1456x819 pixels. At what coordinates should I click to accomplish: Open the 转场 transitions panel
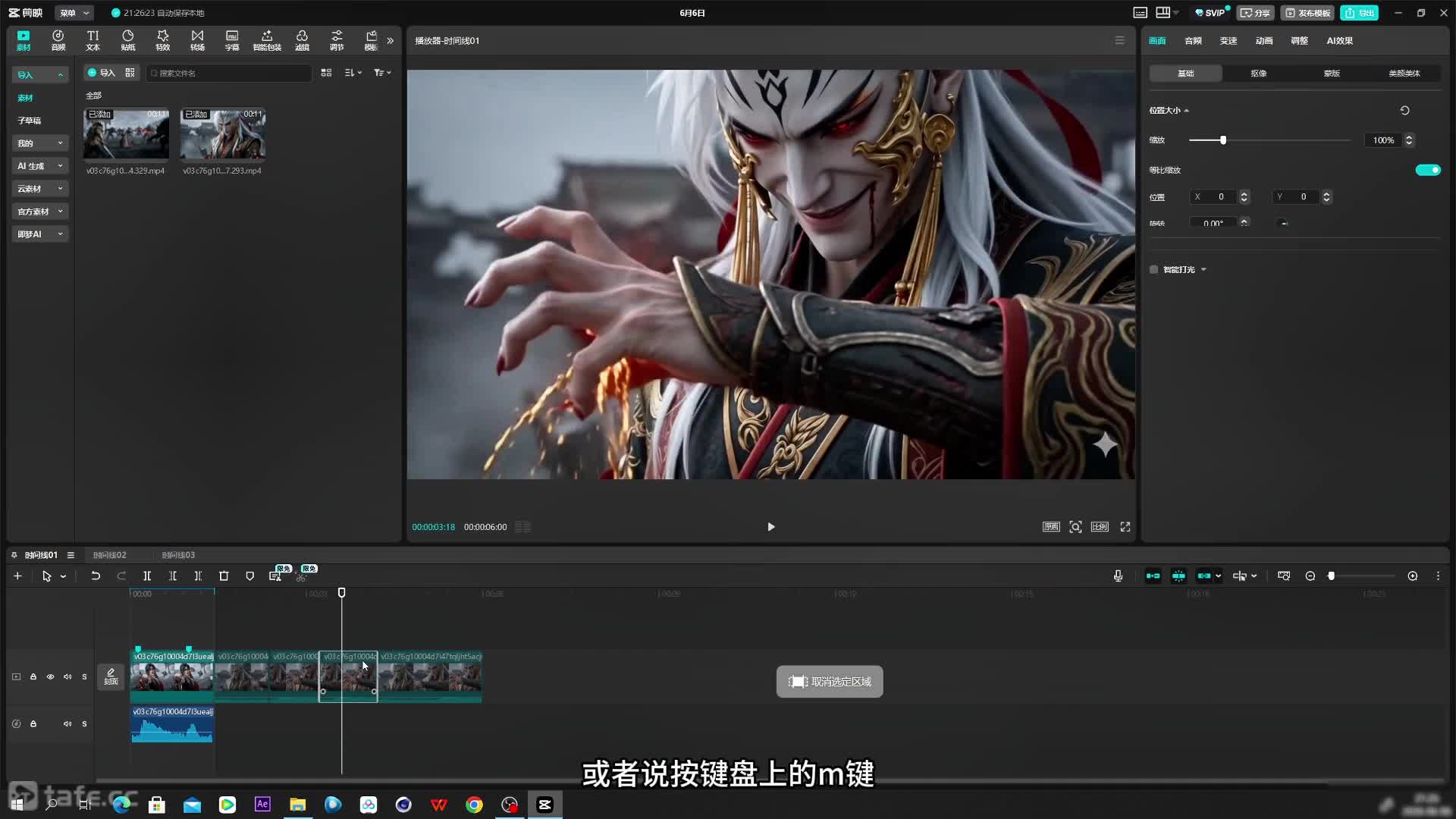197,40
